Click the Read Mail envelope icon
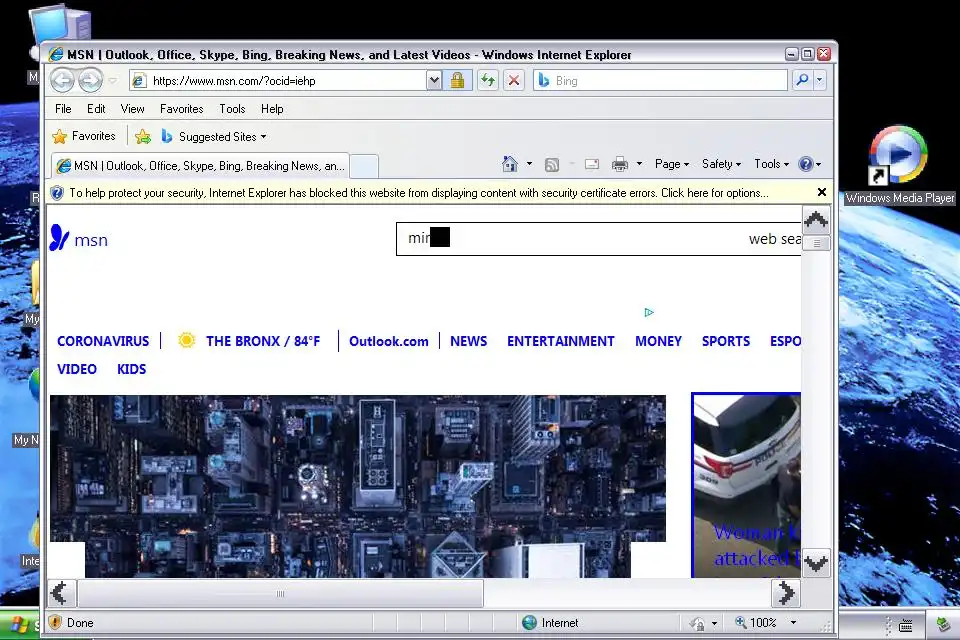The height and width of the screenshot is (640, 960). [591, 164]
